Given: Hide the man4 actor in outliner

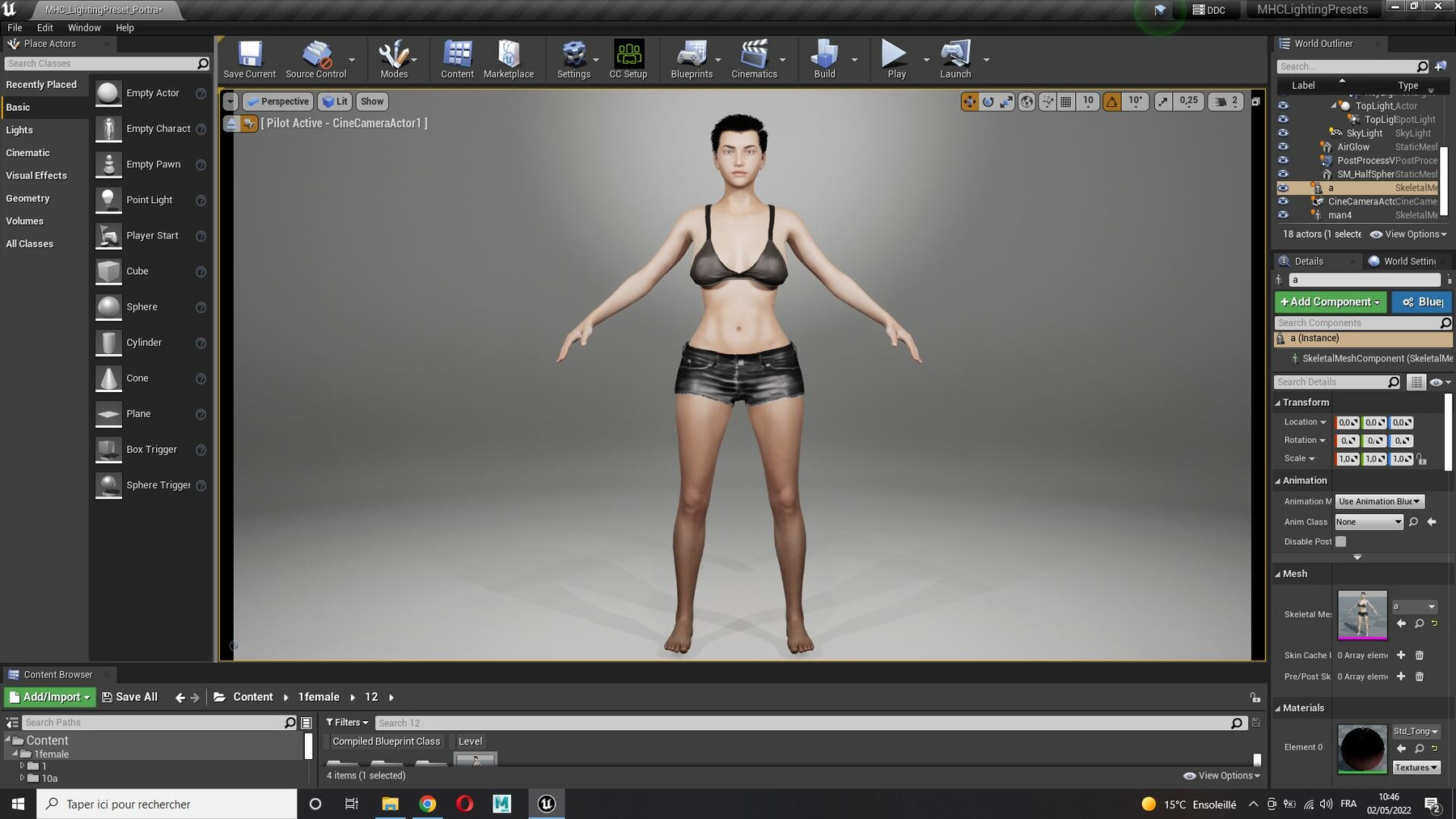Looking at the screenshot, I should point(1283,215).
